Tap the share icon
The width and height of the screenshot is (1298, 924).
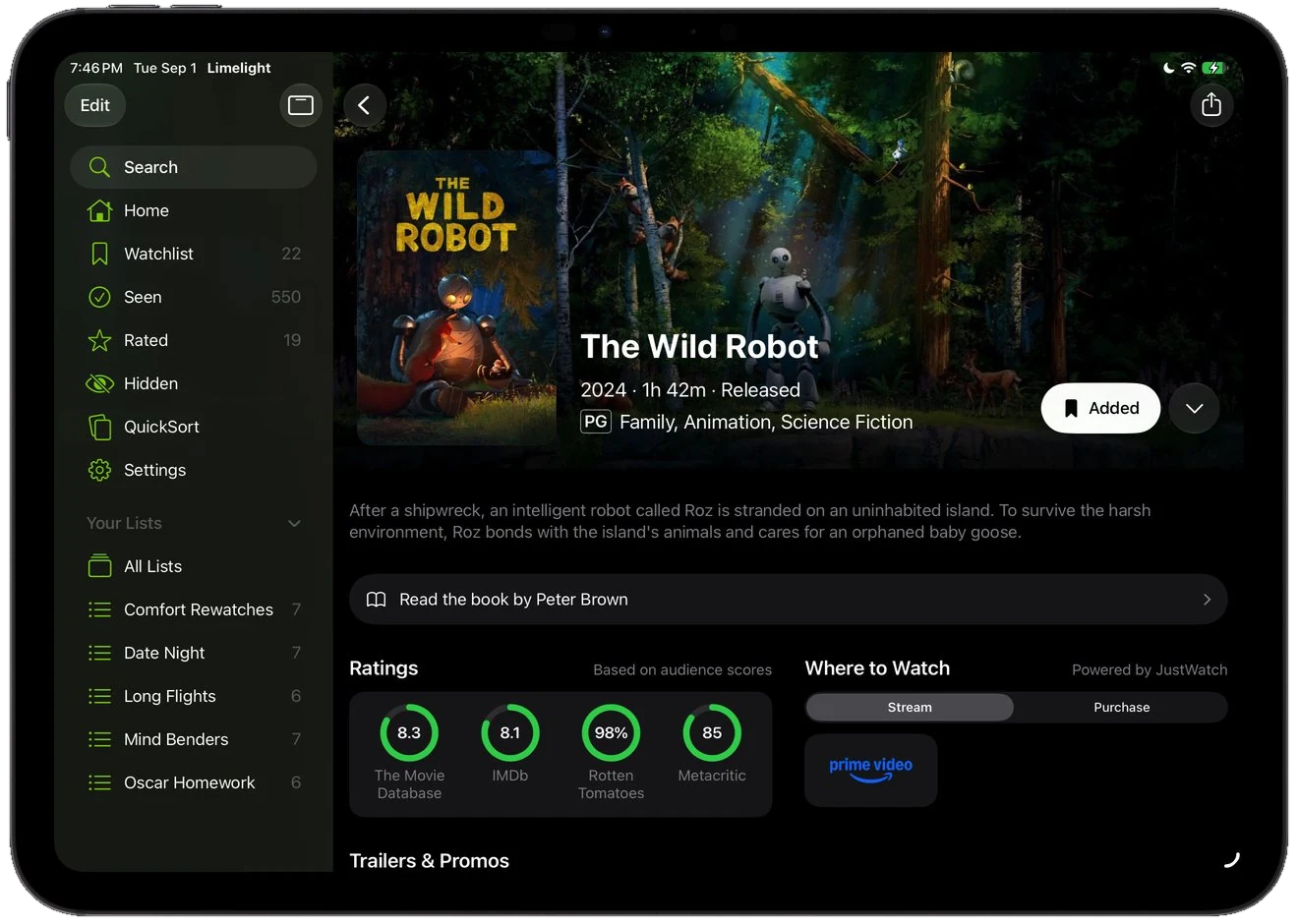pos(1211,105)
